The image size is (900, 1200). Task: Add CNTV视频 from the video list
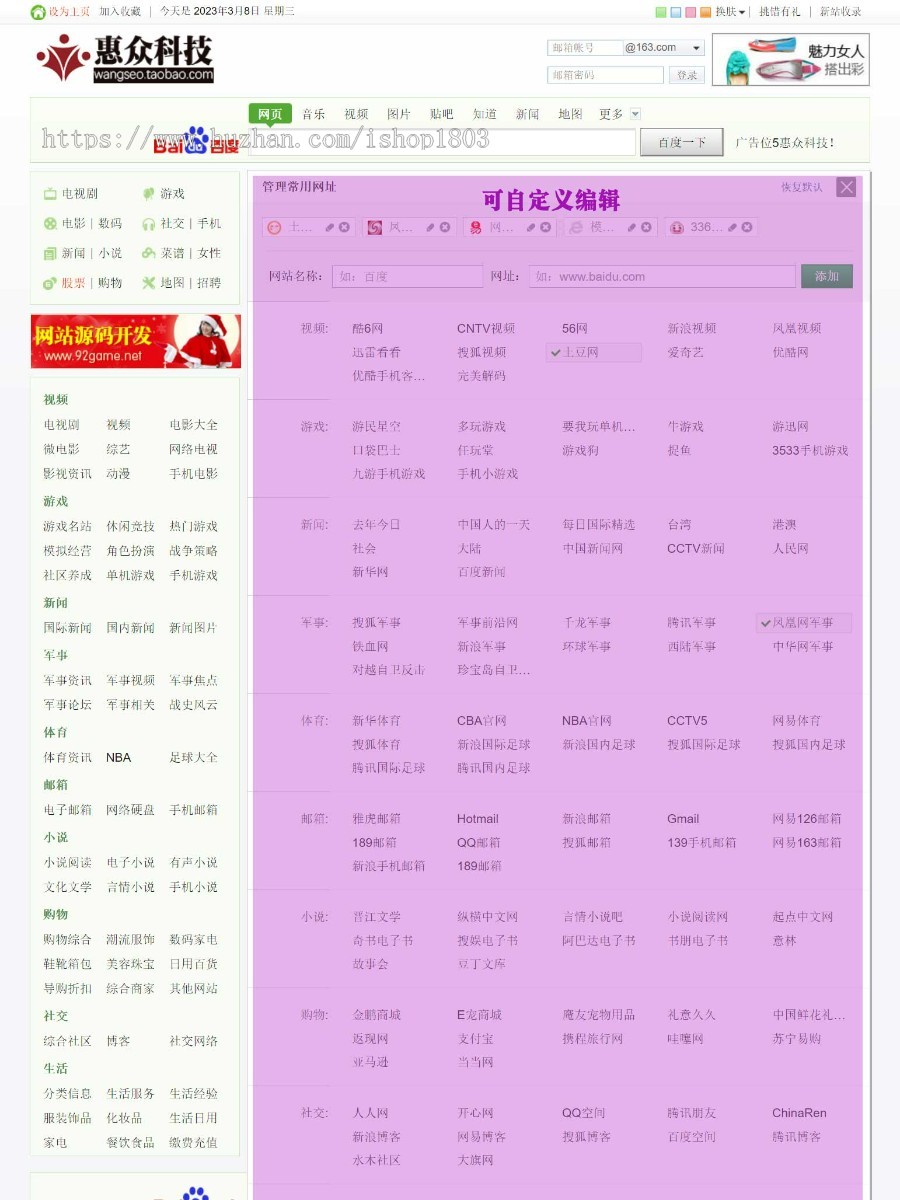(x=486, y=328)
